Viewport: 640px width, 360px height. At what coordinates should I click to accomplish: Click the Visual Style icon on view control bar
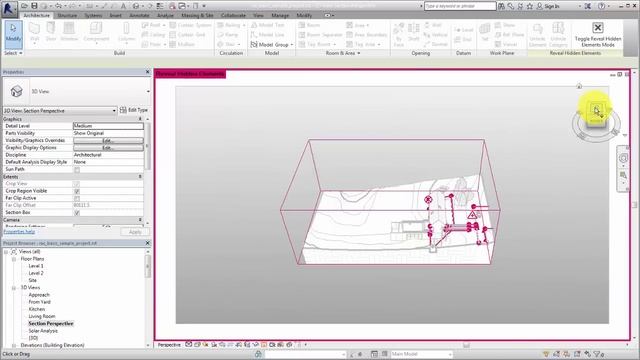coord(197,345)
